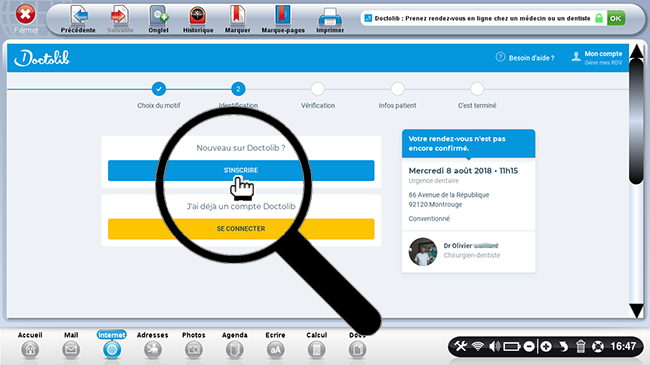Screen dimensions: 650x365
Task: Select the Infos patient step circle
Action: pyautogui.click(x=397, y=89)
